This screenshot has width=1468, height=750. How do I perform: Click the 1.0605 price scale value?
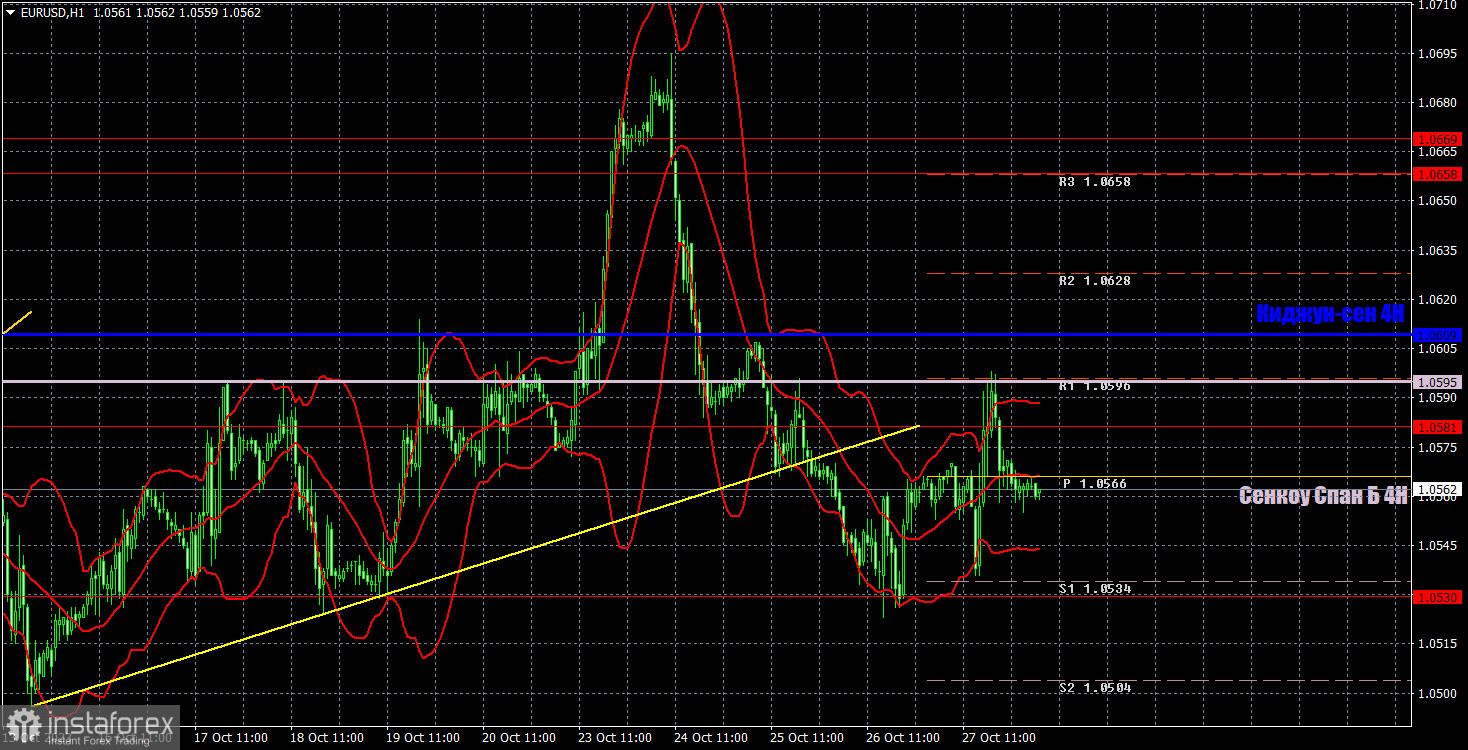tap(1439, 349)
